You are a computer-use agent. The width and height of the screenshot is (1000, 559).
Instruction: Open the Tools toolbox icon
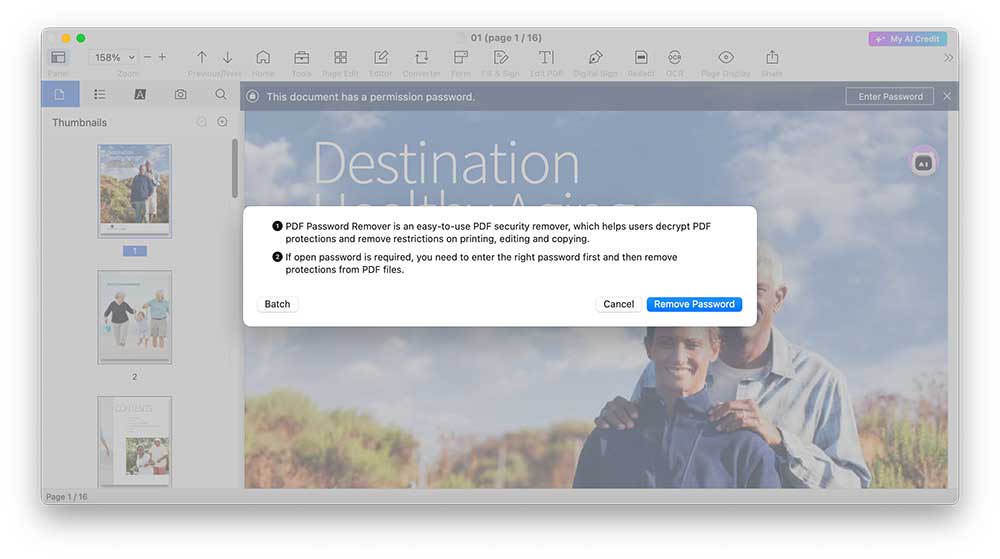point(302,57)
